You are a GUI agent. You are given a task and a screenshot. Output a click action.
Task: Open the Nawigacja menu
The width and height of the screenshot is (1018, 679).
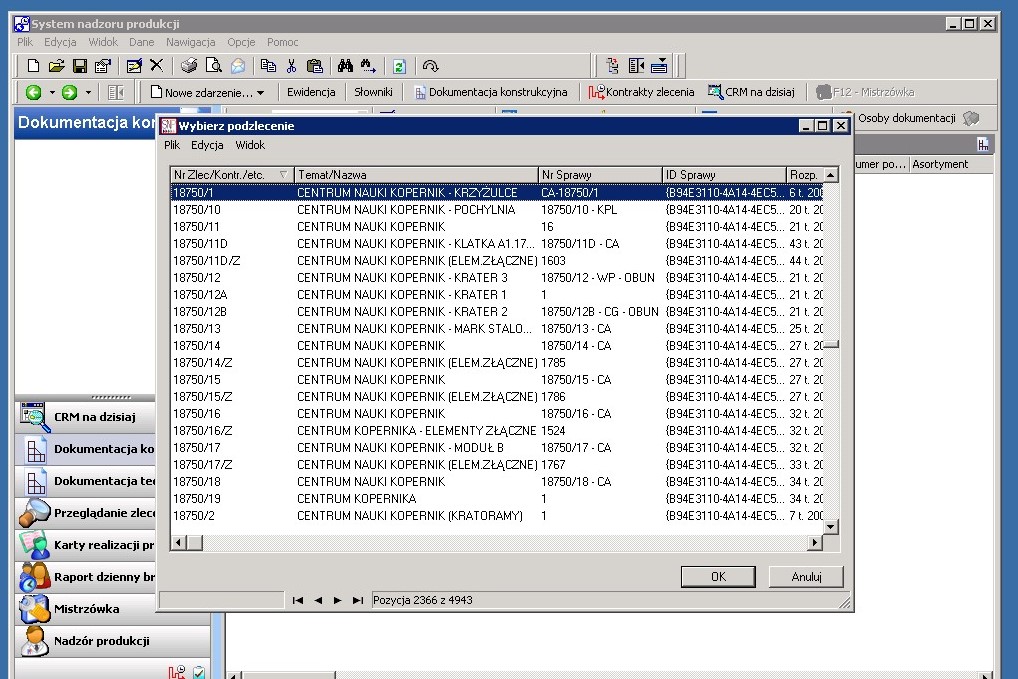(x=190, y=42)
